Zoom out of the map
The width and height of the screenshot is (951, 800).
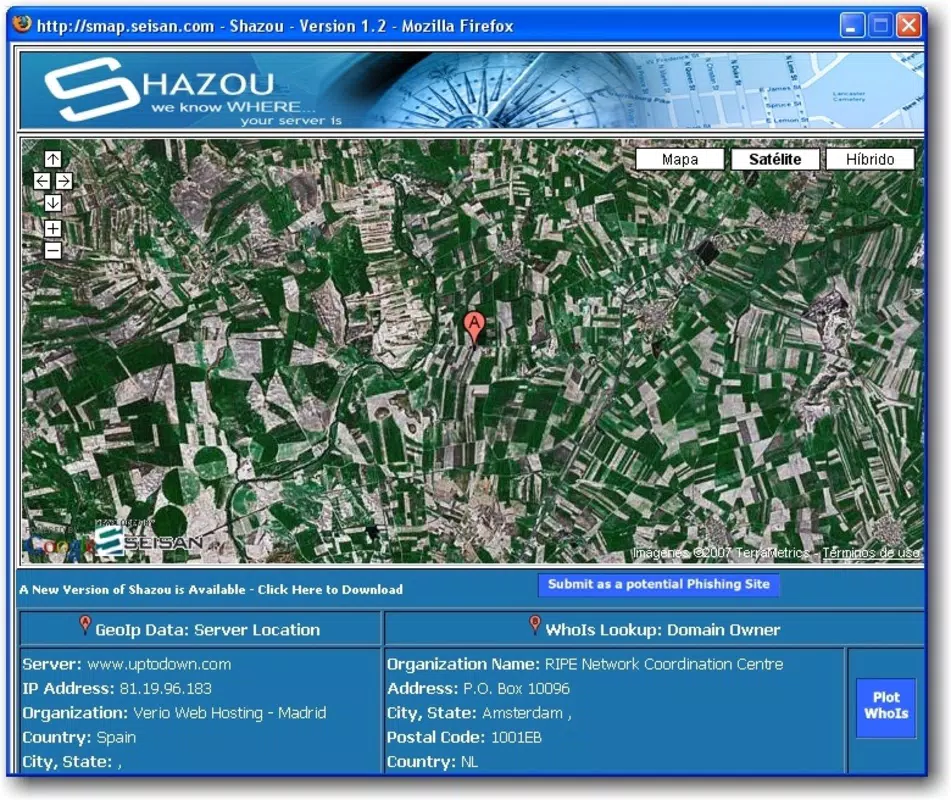(x=53, y=250)
